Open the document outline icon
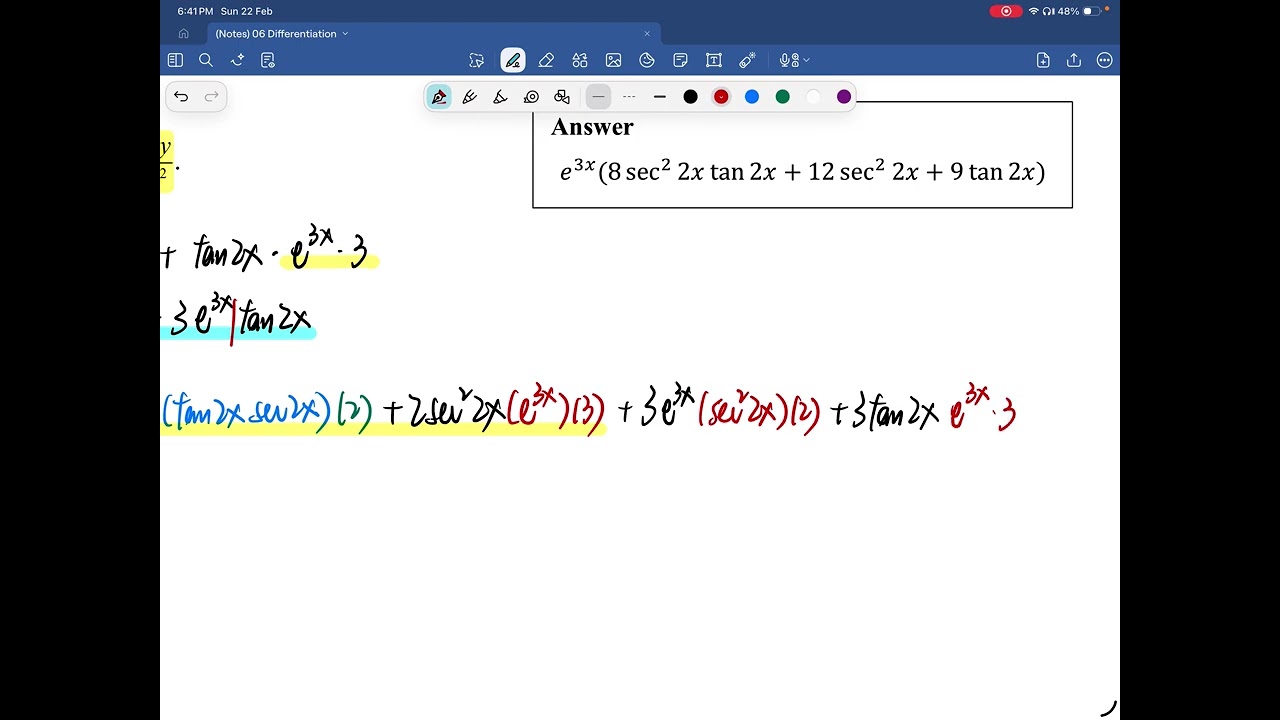 click(x=268, y=60)
